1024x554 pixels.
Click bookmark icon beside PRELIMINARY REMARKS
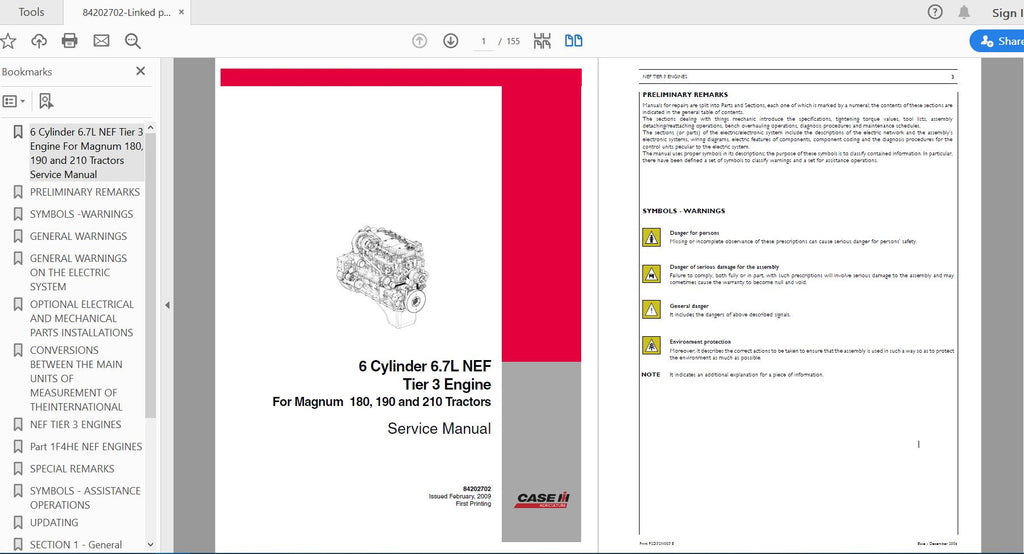18,192
